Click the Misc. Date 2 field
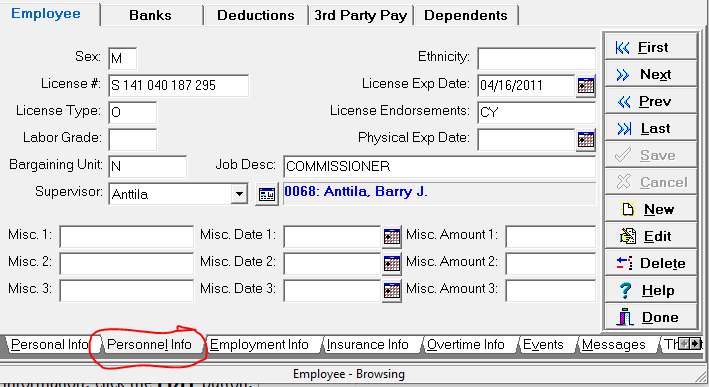Image resolution: width=709 pixels, height=387 pixels. pyautogui.click(x=332, y=264)
